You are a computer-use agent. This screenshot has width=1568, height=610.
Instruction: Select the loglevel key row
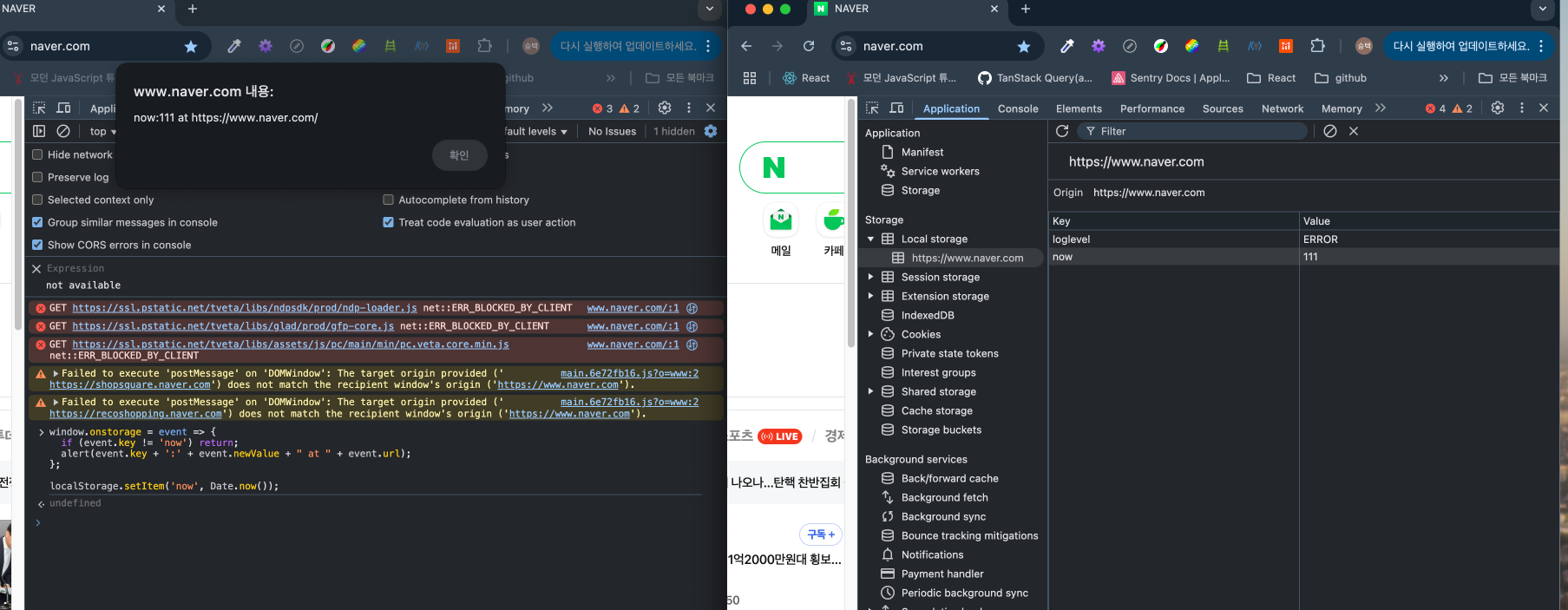coord(1303,239)
